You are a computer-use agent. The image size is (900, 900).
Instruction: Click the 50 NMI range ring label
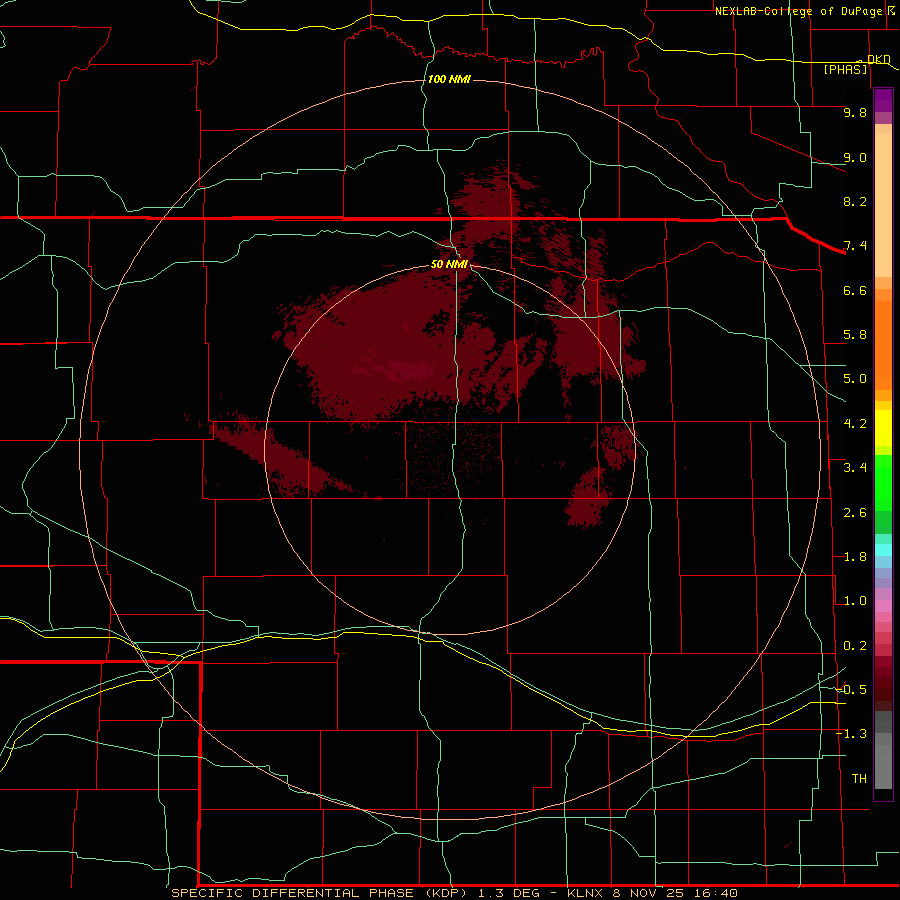449,265
